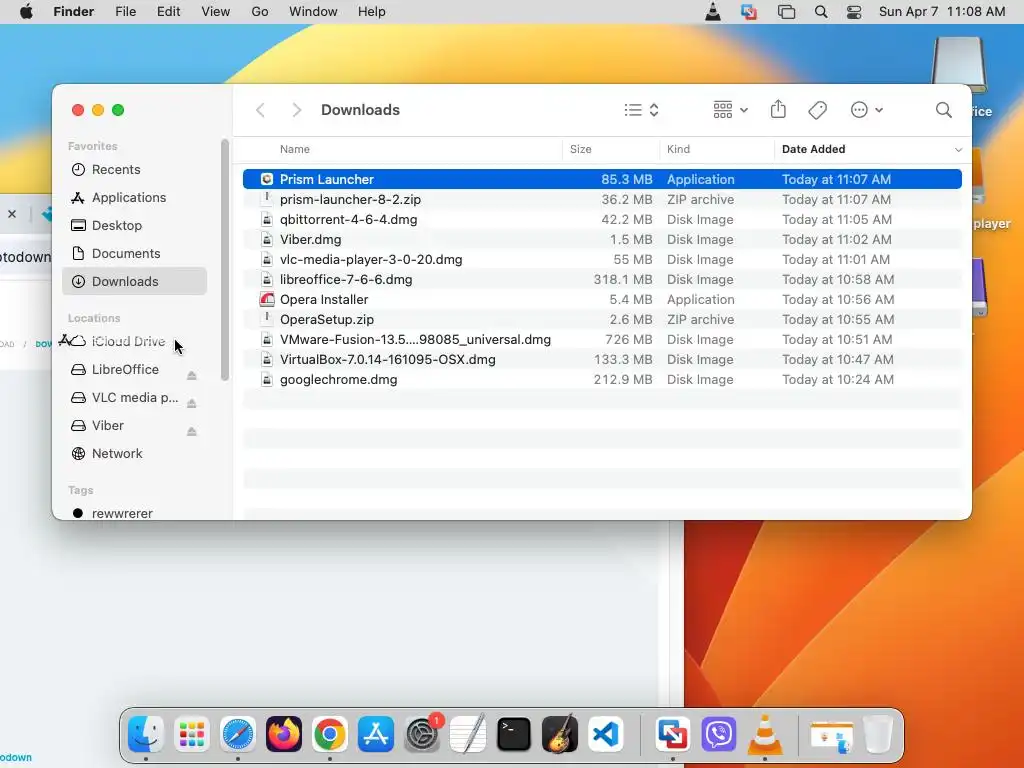Open Control Center in the menu bar
The height and width of the screenshot is (768, 1024).
coord(854,12)
